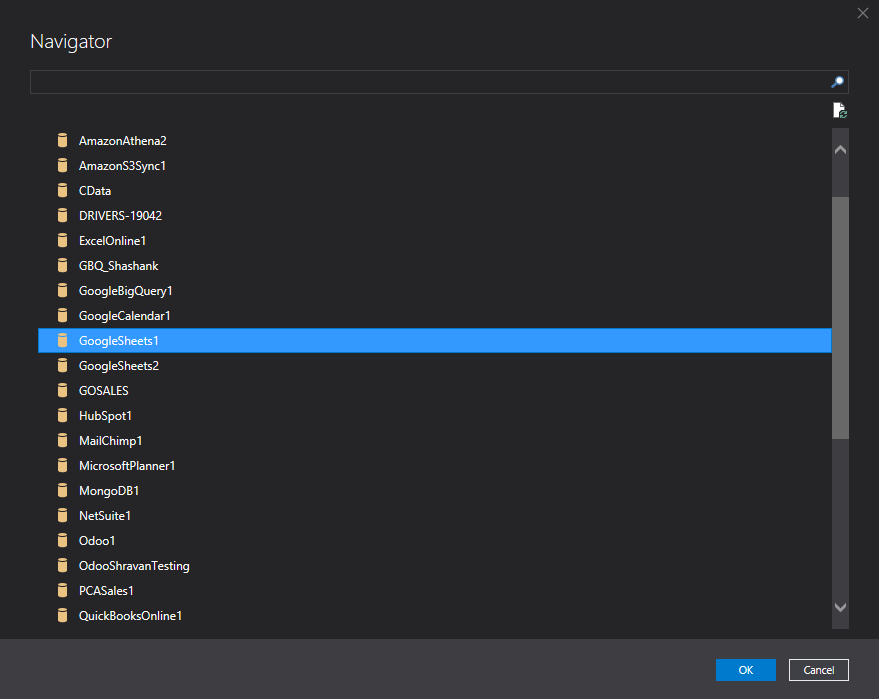
Task: Click the database icon next to MongoDB1
Action: pos(63,490)
